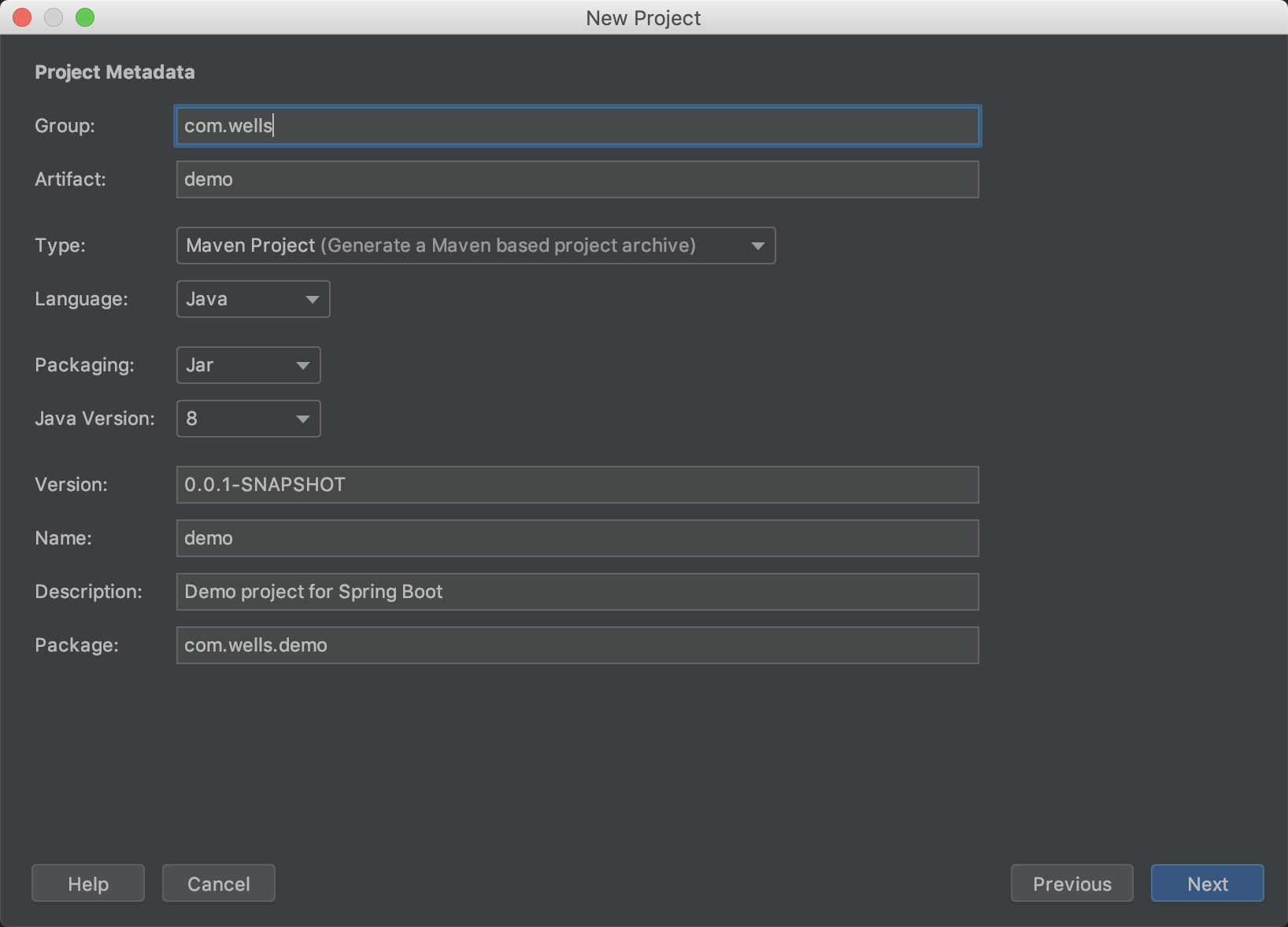Click the Type dropdown arrow

tap(757, 246)
